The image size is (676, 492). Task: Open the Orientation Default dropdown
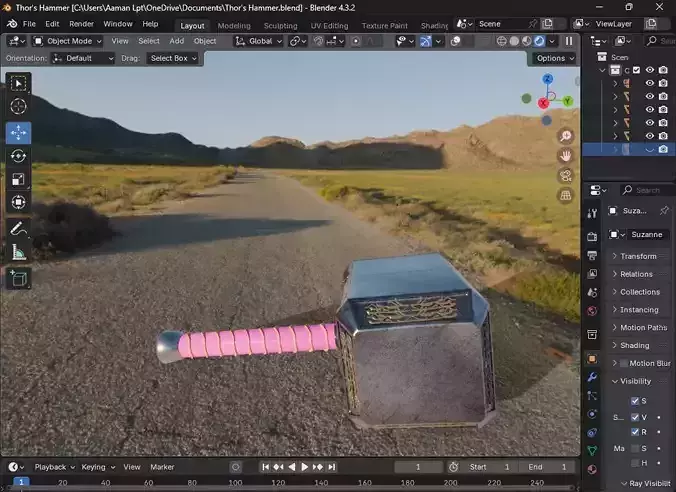[83, 58]
